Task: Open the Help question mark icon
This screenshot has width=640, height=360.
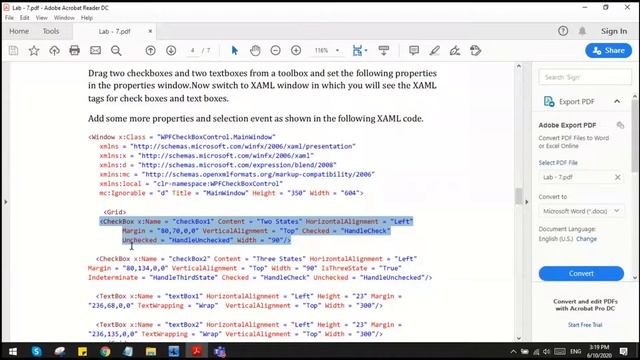Action: click(x=563, y=31)
